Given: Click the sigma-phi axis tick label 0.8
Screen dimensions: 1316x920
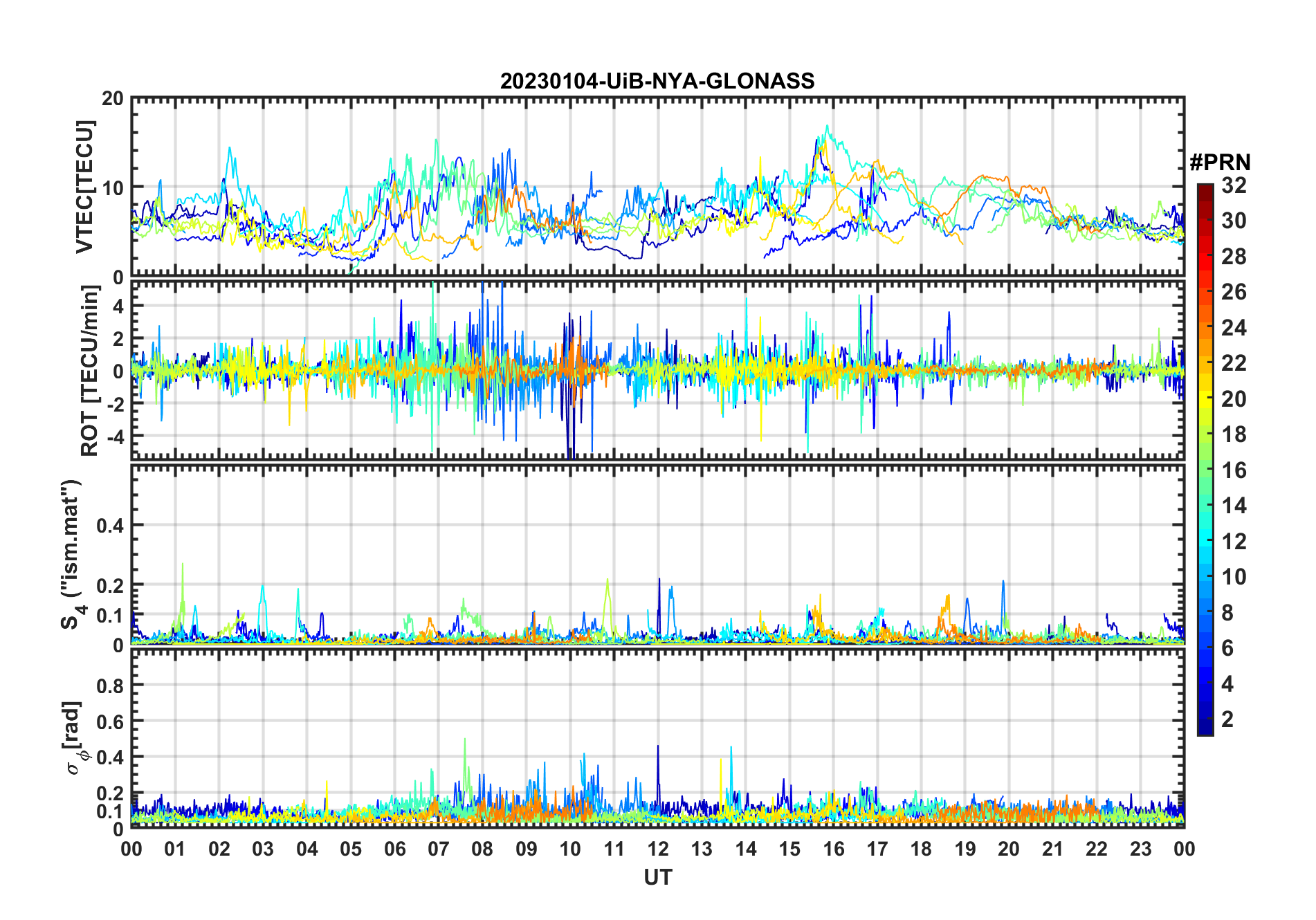Looking at the screenshot, I should tap(111, 686).
